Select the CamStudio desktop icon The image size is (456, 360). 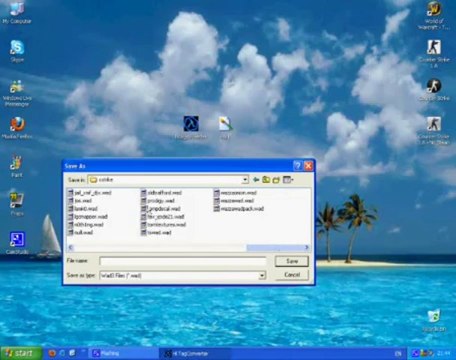[x=17, y=243]
